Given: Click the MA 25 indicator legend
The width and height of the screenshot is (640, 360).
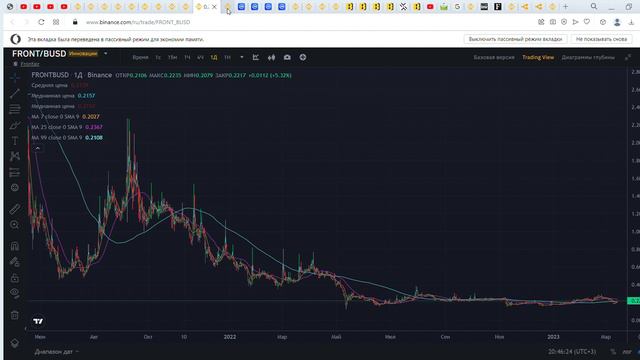Looking at the screenshot, I should pyautogui.click(x=67, y=127).
